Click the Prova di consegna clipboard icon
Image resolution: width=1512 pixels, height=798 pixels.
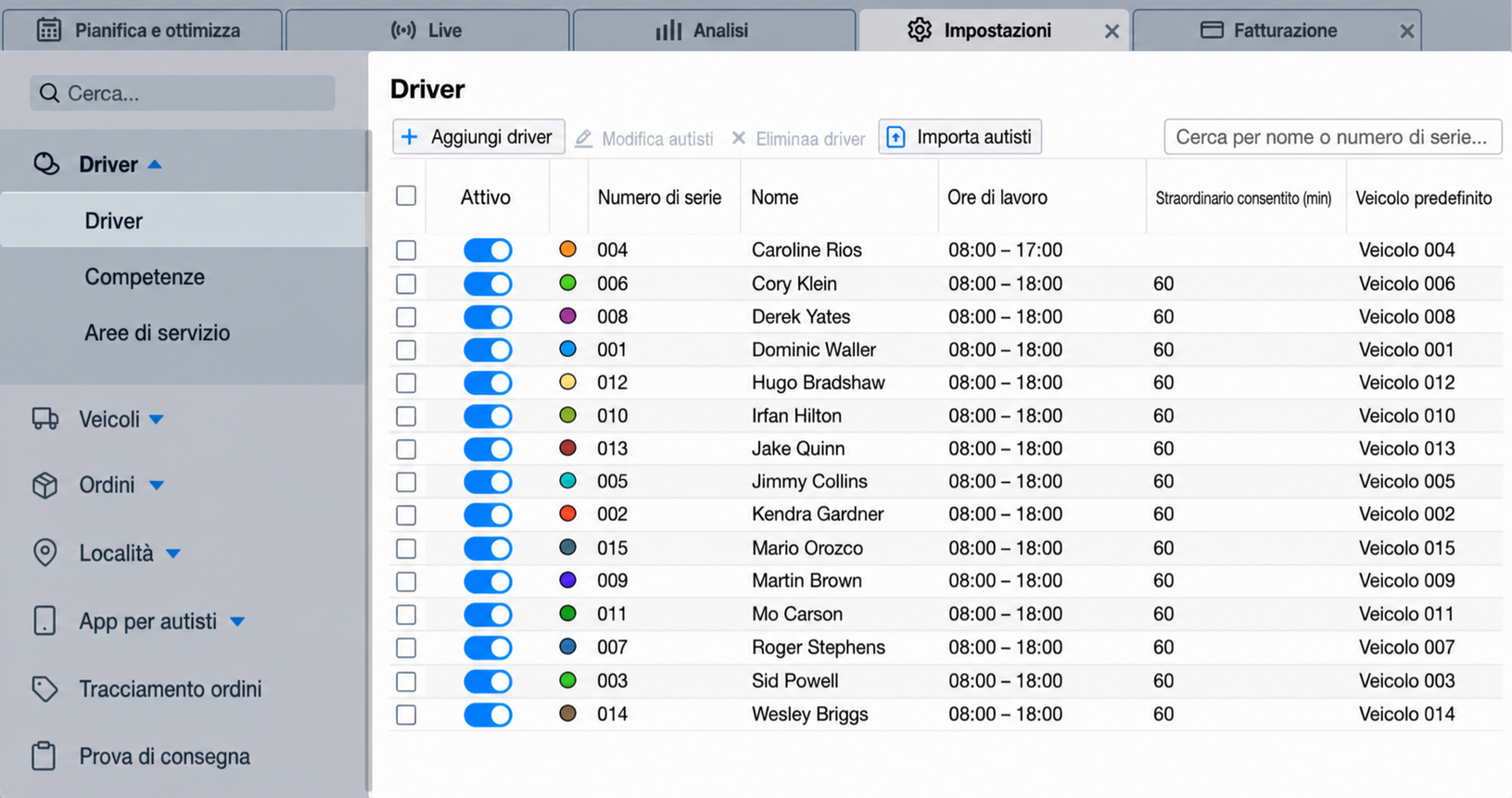(44, 755)
